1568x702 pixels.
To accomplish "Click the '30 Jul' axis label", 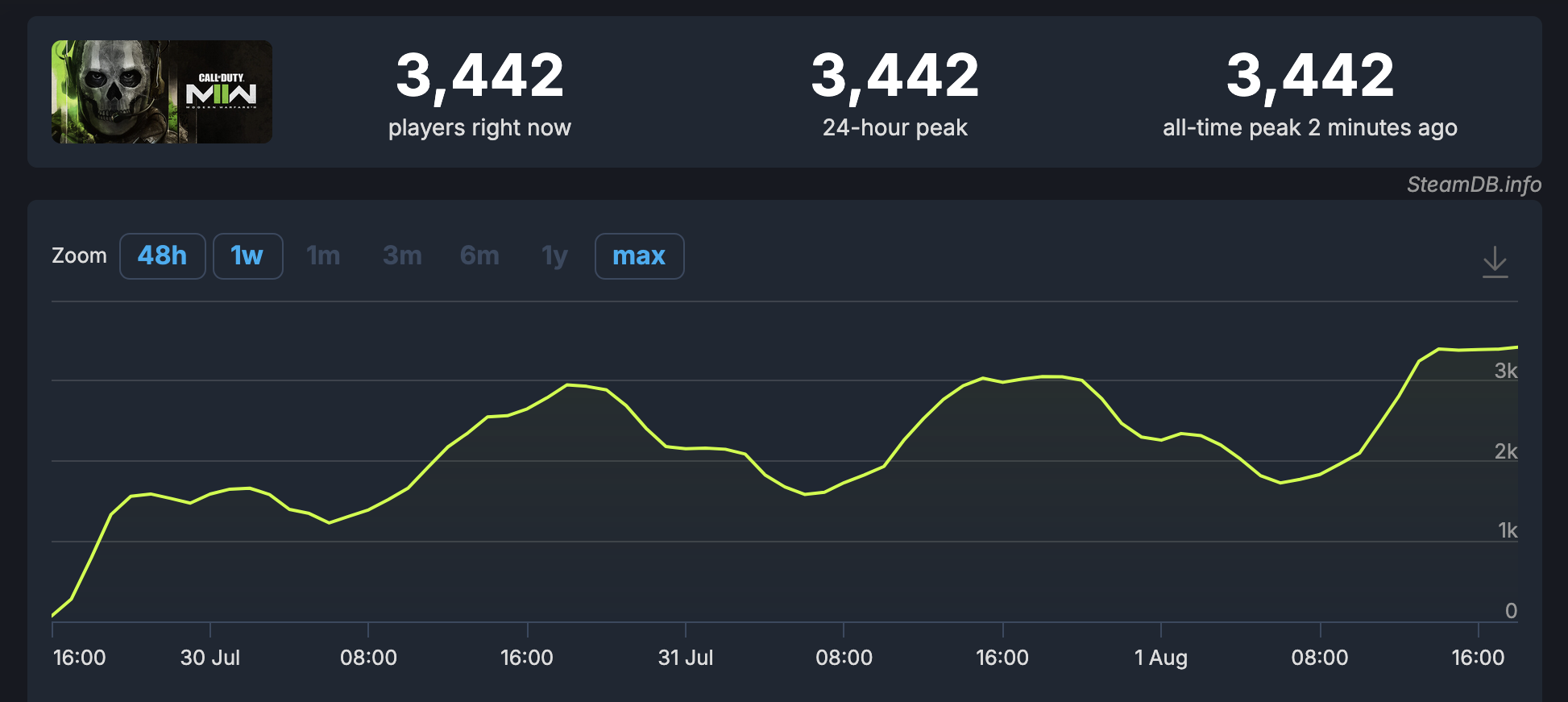I will [210, 658].
